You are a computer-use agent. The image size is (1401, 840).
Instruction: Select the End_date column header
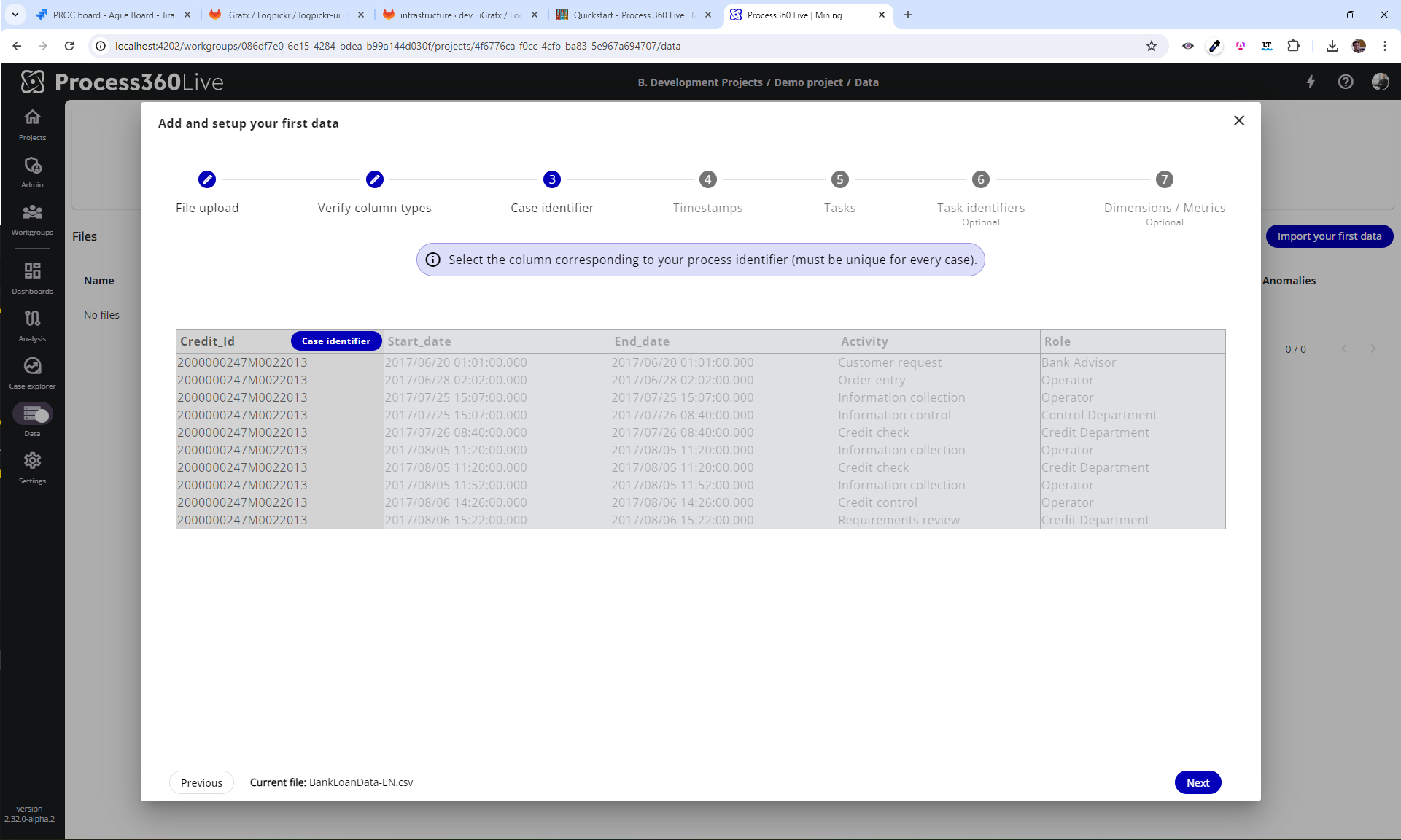click(723, 341)
